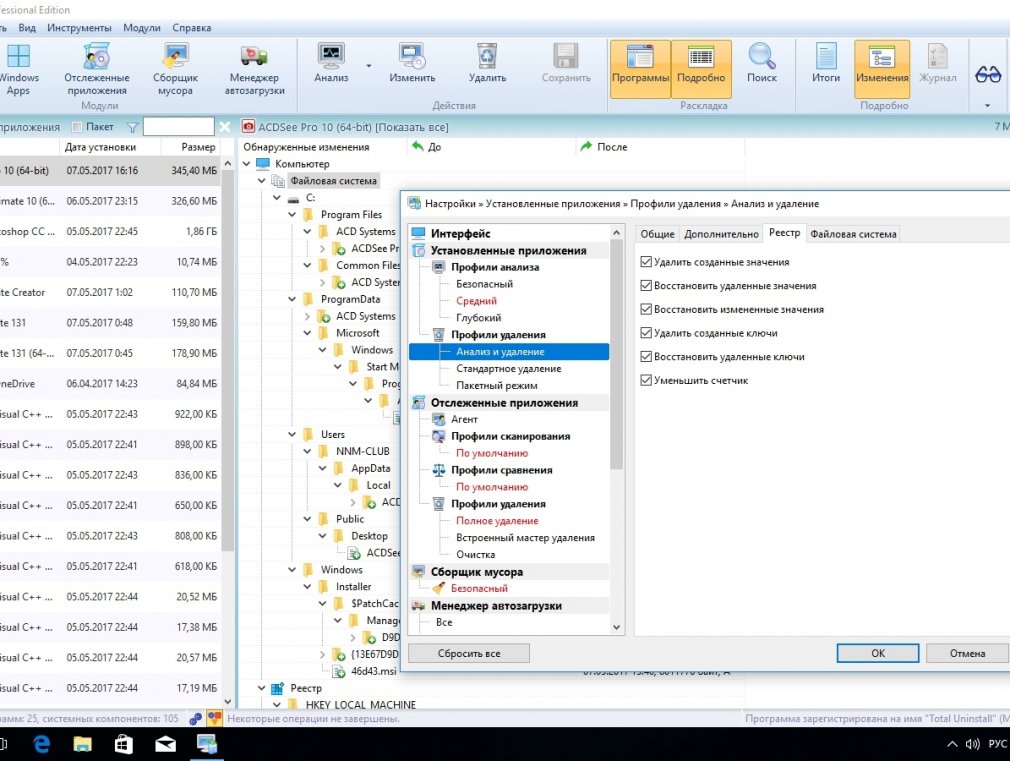
Task: Select Стандартное удаление profile
Action: click(x=509, y=369)
